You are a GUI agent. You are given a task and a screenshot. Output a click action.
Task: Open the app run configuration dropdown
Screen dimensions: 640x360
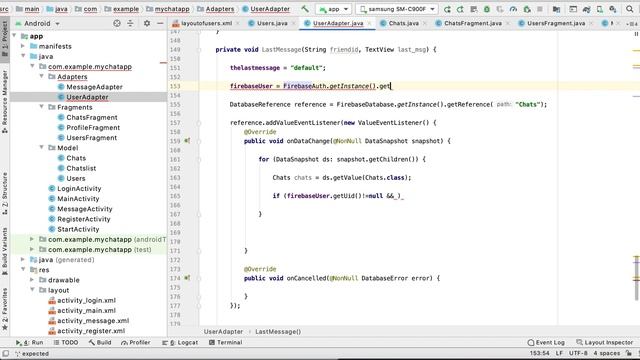pyautogui.click(x=333, y=9)
